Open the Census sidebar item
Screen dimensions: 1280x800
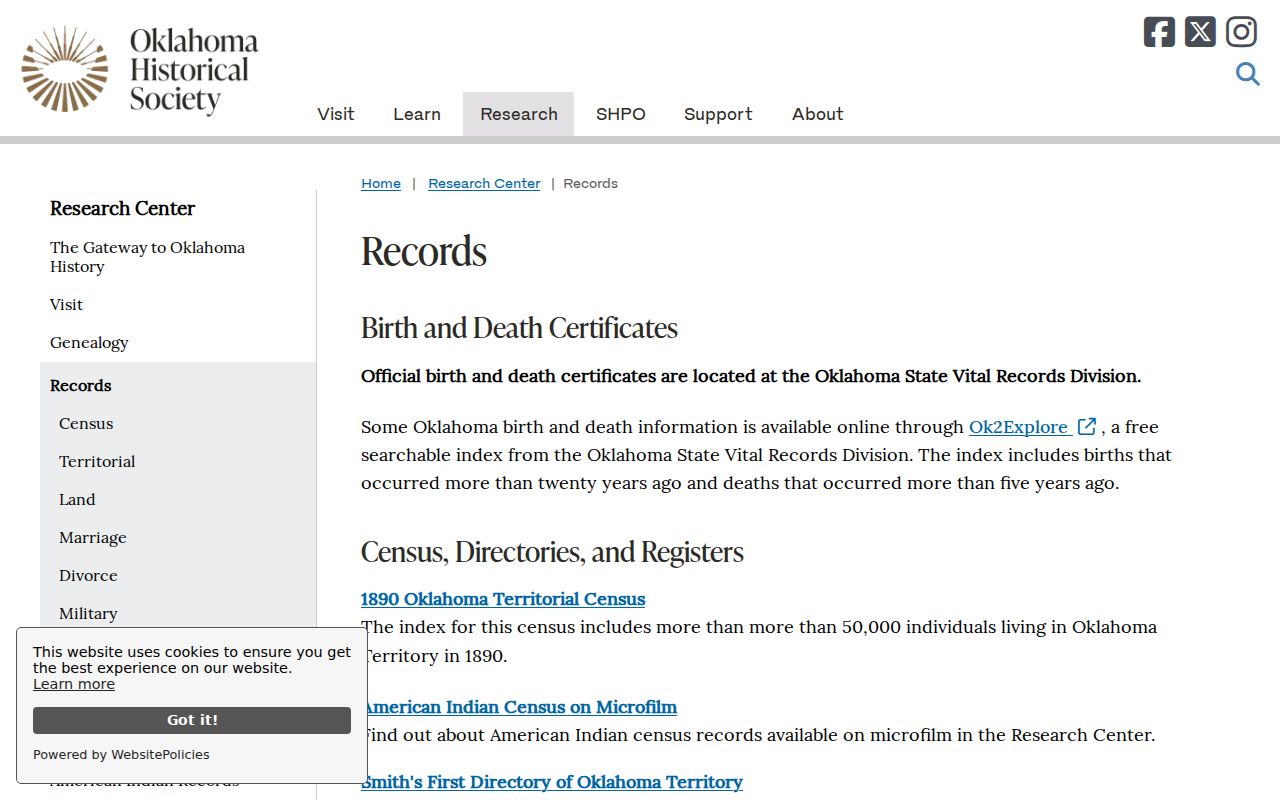click(86, 423)
